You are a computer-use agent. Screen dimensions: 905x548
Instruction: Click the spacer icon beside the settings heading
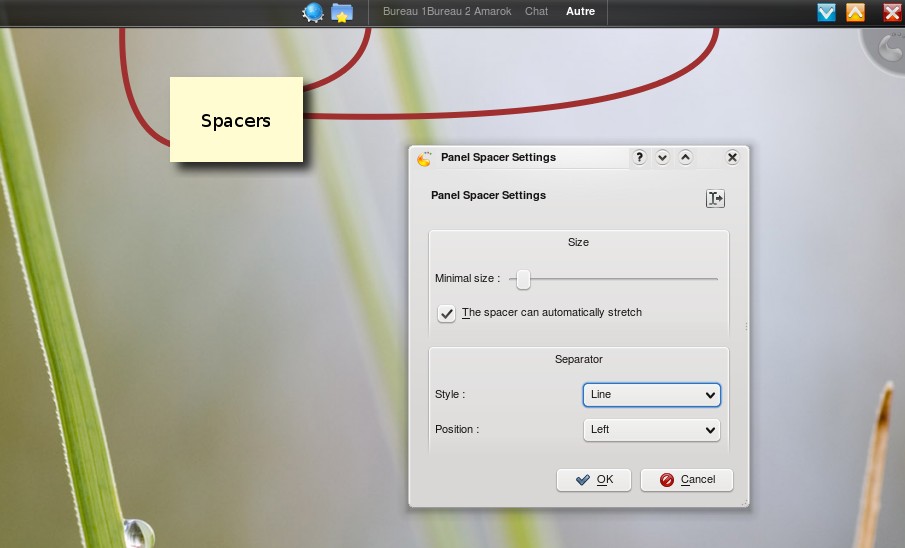point(715,199)
